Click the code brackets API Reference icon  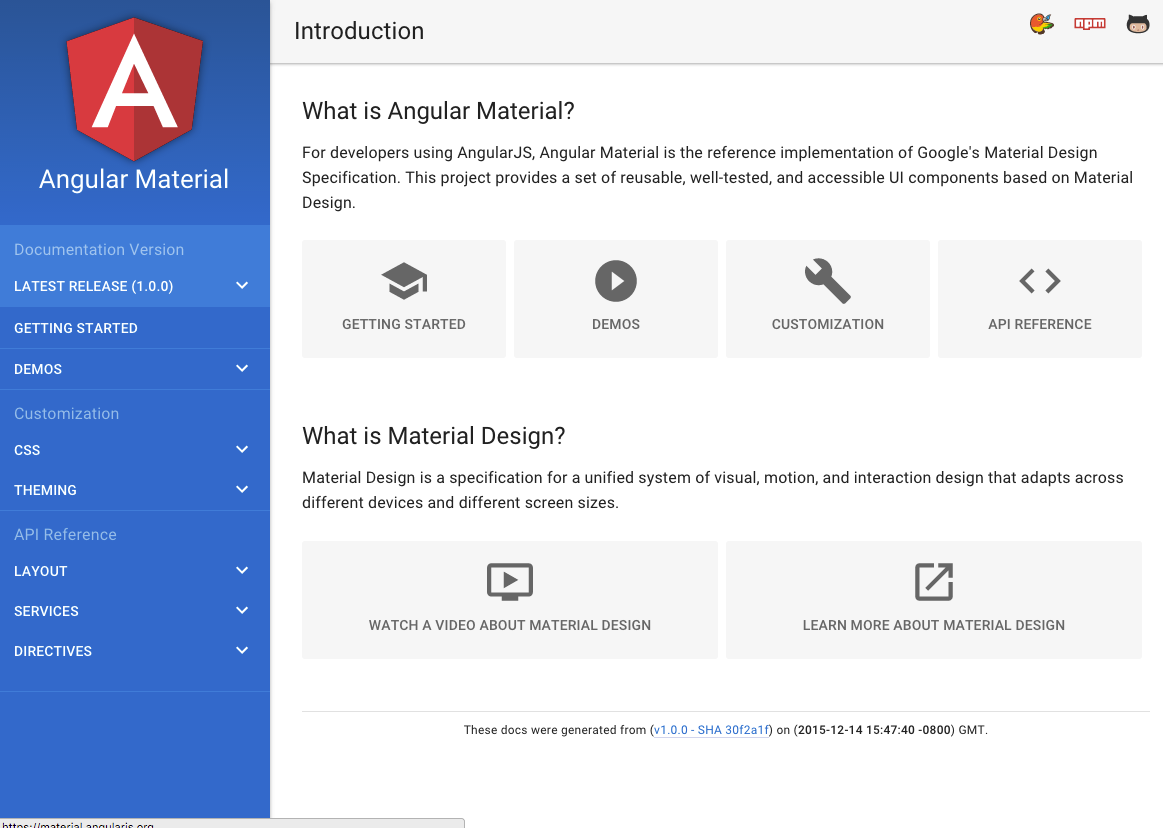1039,280
